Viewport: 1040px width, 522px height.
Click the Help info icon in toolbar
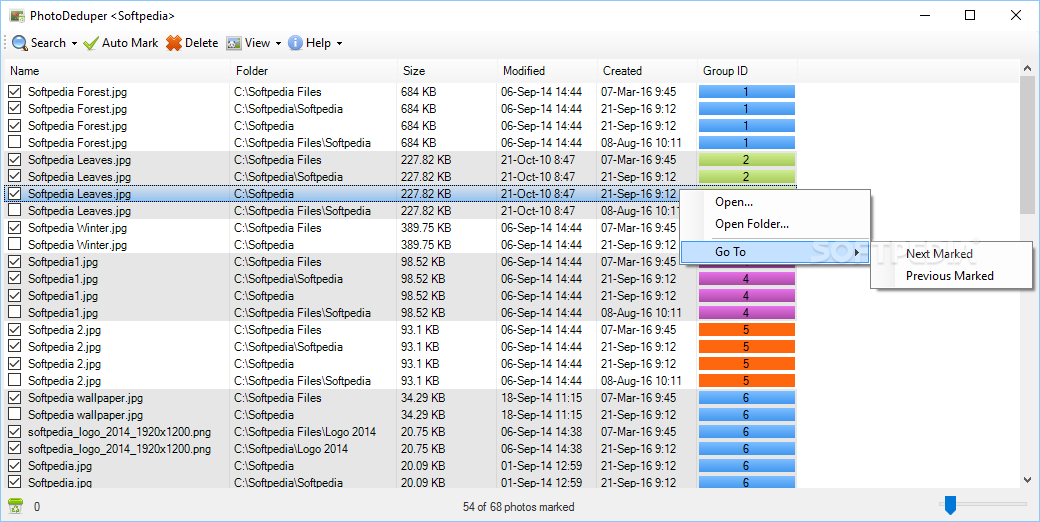295,43
